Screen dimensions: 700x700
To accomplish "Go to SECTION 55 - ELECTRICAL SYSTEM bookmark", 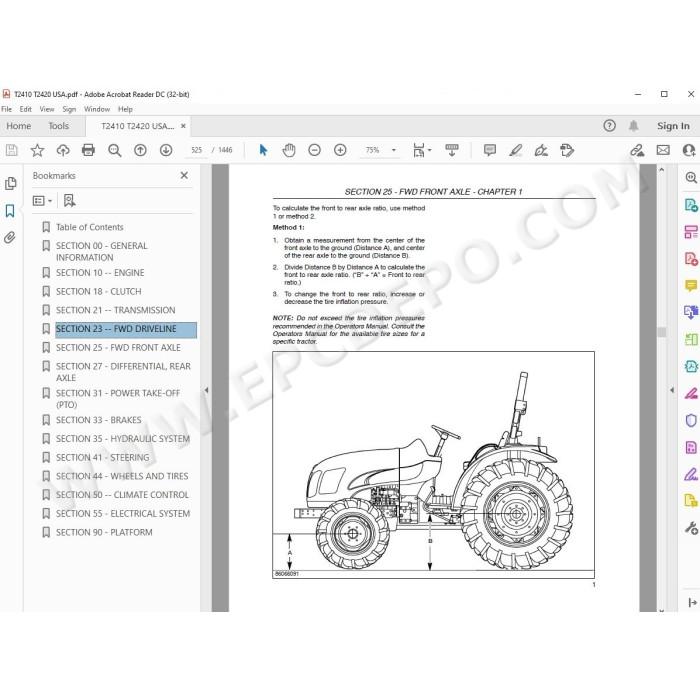I will point(123,514).
